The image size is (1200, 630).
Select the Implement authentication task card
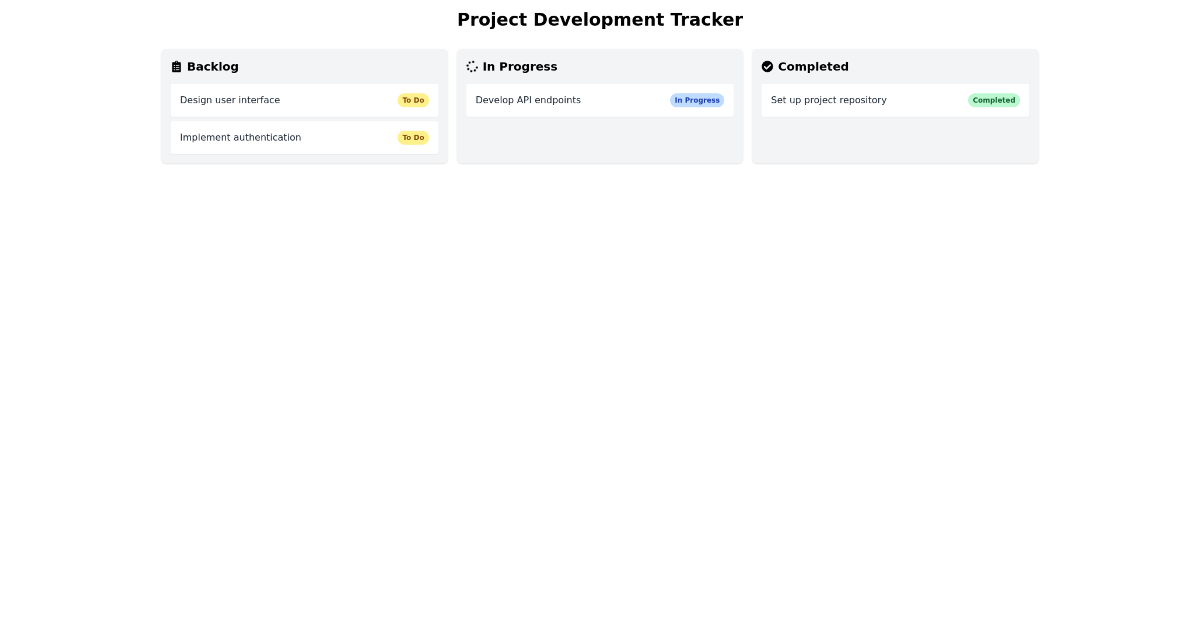click(304, 137)
